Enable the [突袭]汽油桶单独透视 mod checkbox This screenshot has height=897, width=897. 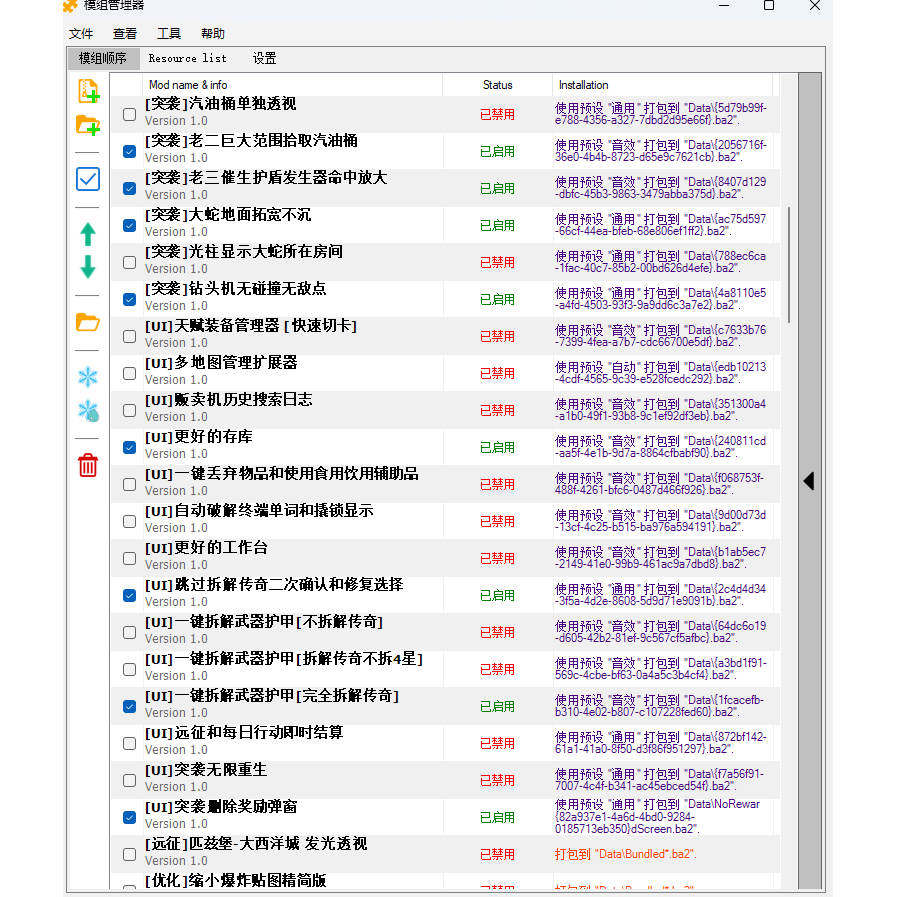pos(130,114)
